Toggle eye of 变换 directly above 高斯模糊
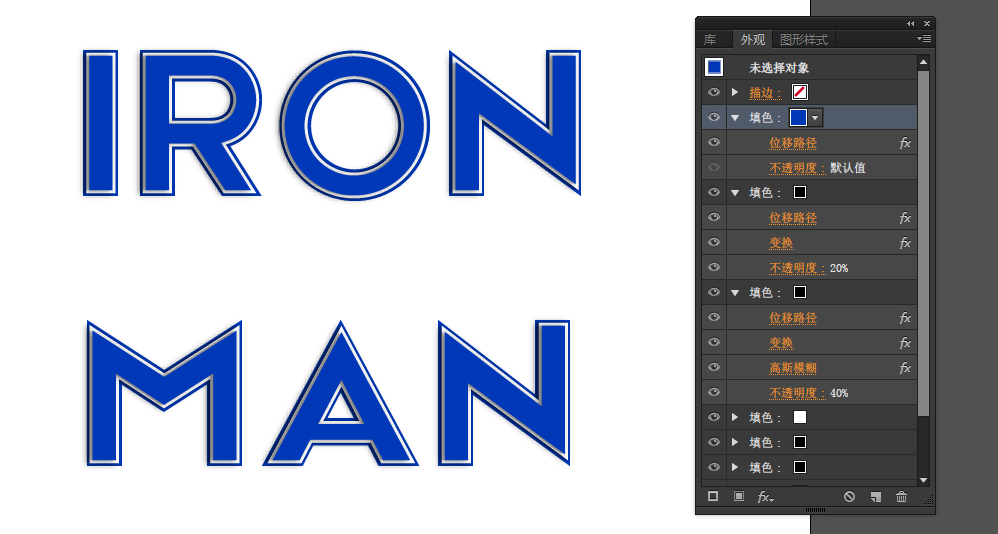This screenshot has height=534, width=998. pyautogui.click(x=714, y=342)
